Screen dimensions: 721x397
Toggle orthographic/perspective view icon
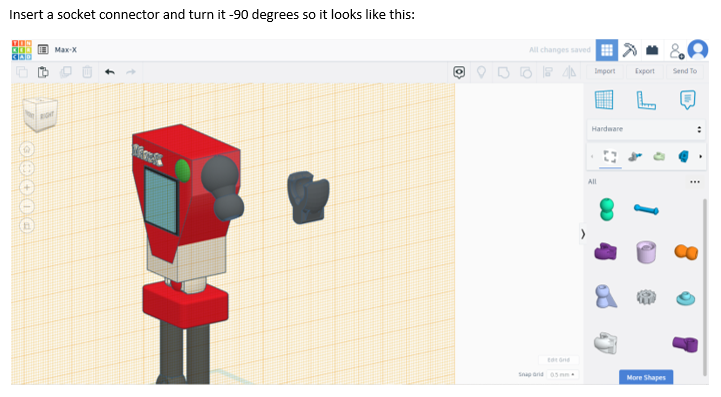27,226
